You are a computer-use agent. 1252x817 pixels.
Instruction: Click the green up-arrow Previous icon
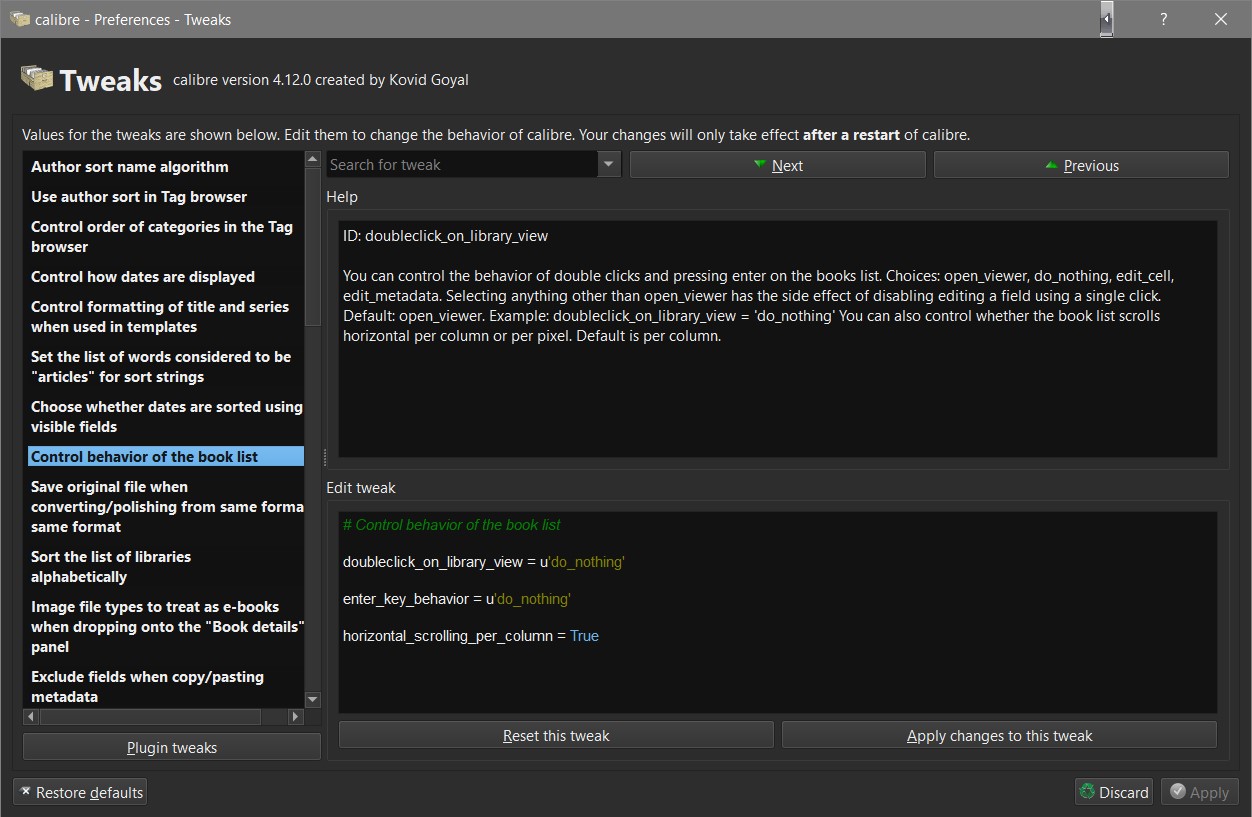(1051, 165)
